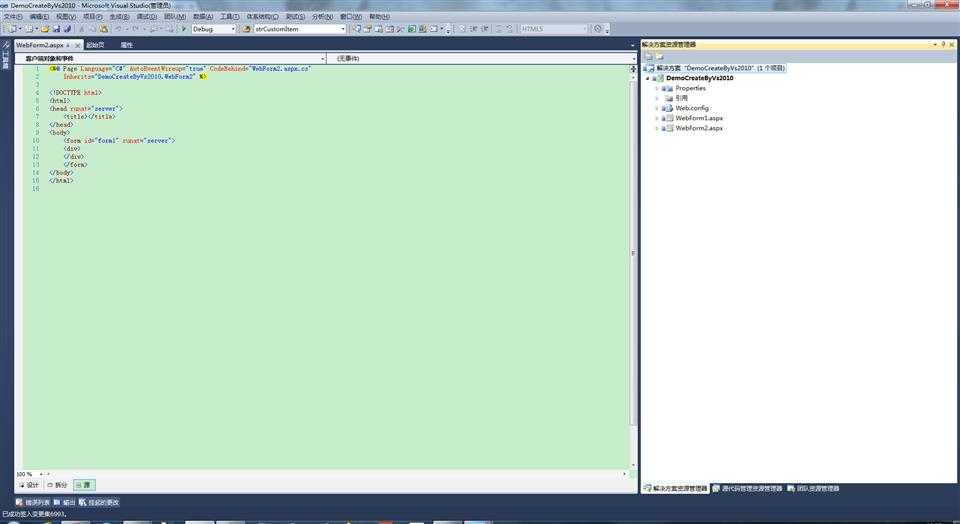960x524 pixels.
Task: Click the DemoCreateByVs2010 project icon
Action: pos(659,78)
